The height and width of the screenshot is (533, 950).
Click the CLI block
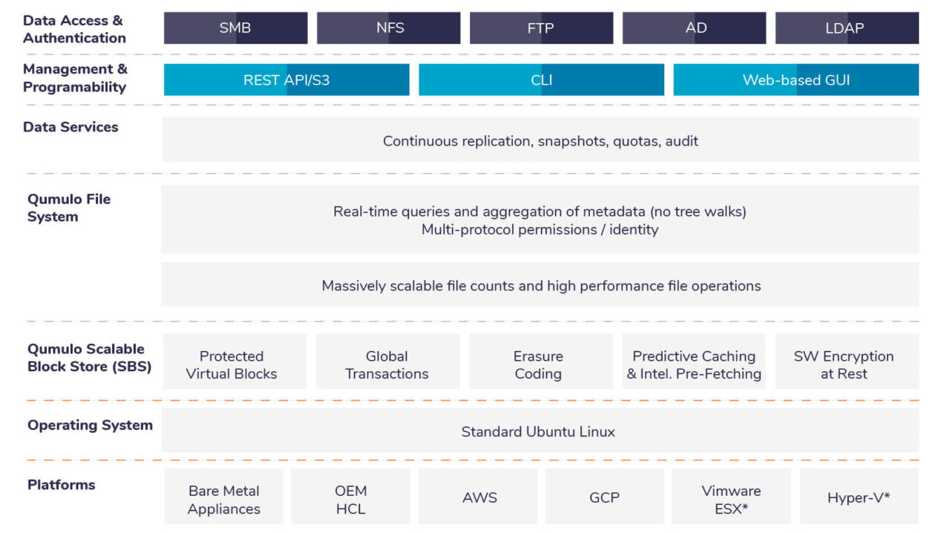(541, 80)
